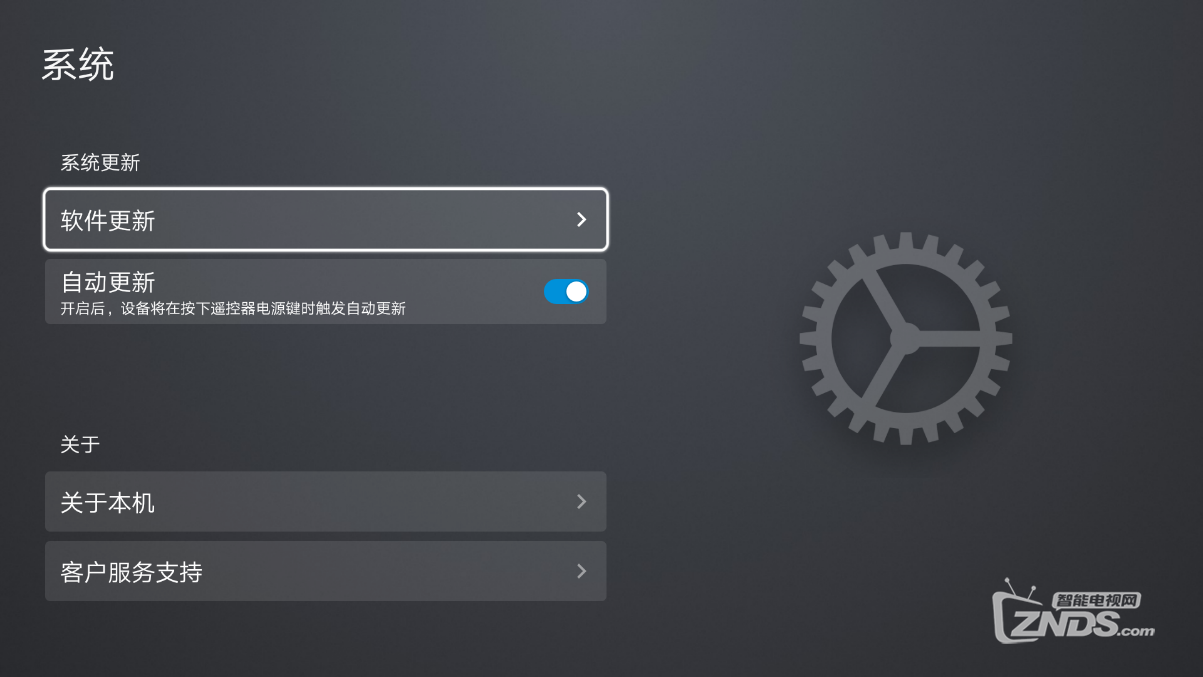Click the 关于 section heading
This screenshot has height=677, width=1203.
pyautogui.click(x=80, y=444)
